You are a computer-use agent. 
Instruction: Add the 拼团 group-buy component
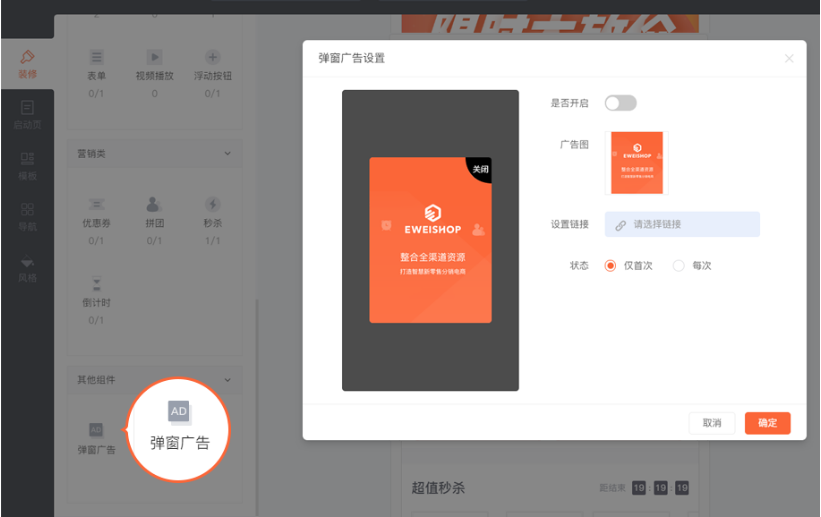(154, 221)
